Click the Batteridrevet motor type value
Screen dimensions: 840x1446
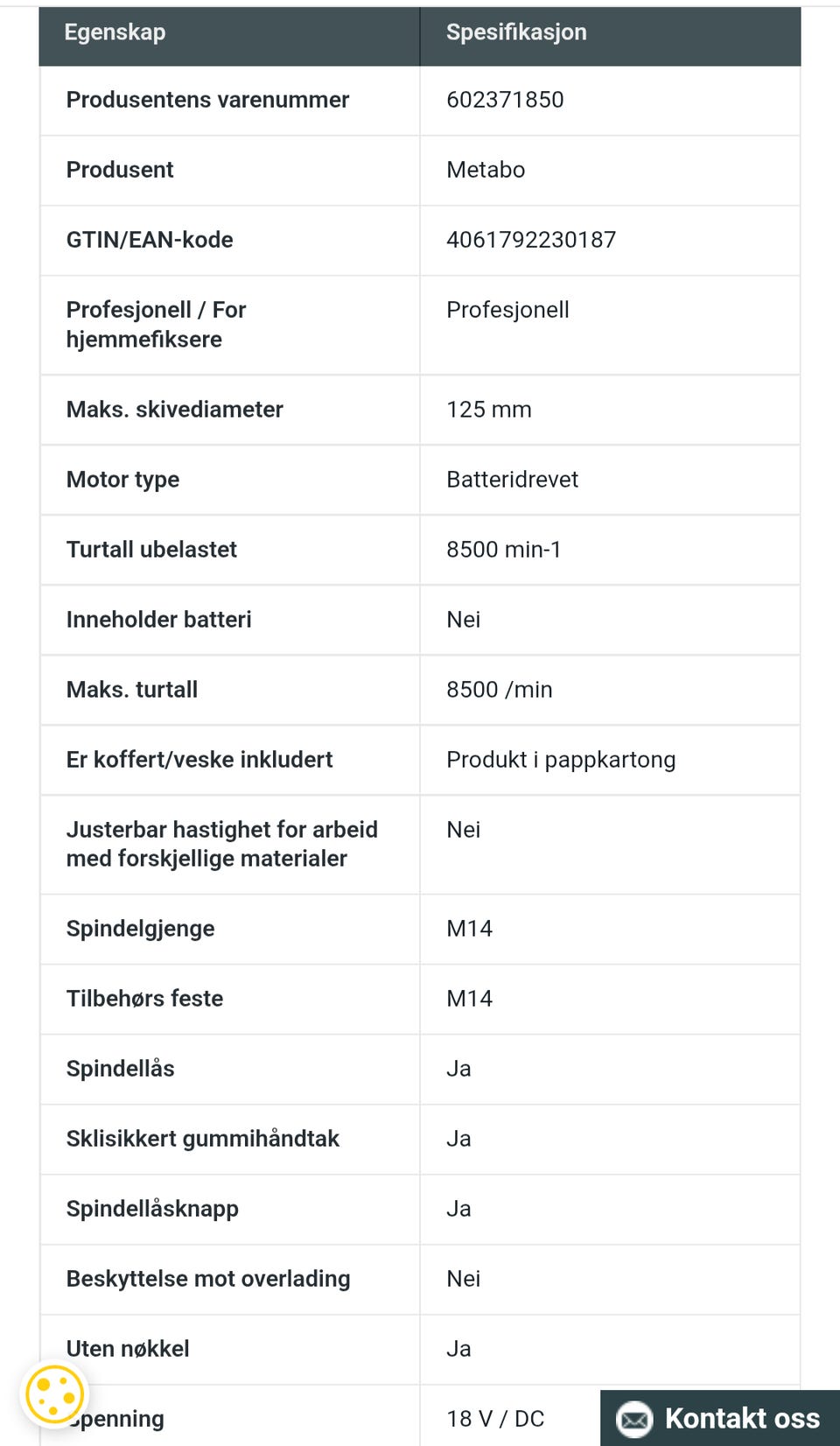tap(512, 480)
